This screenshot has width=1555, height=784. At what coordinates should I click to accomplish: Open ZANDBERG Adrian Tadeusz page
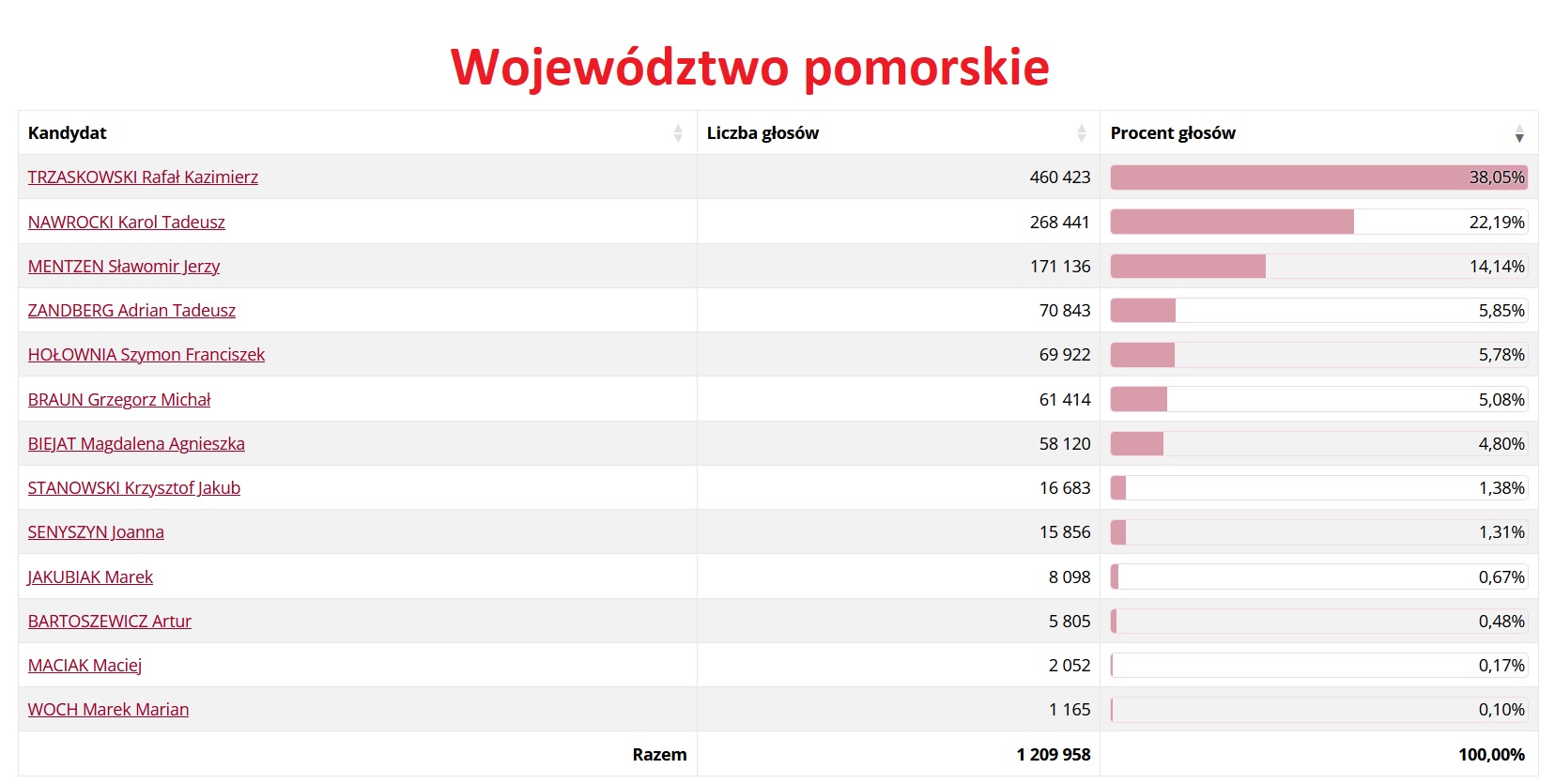[131, 311]
